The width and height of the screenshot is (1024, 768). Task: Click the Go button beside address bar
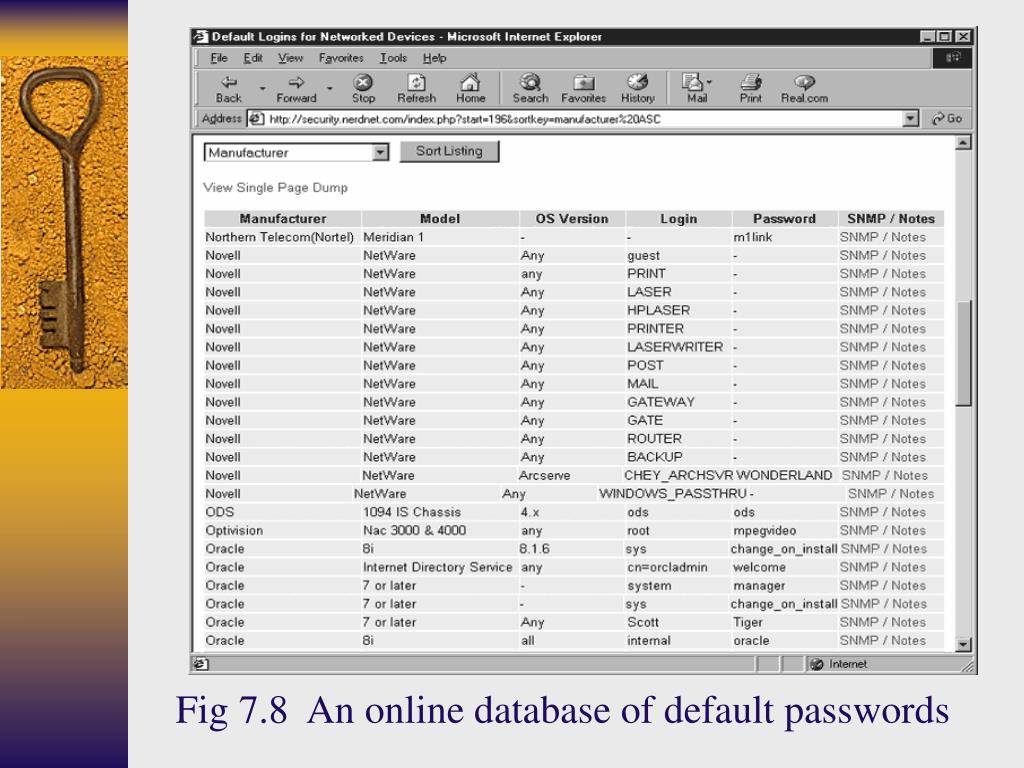tap(948, 119)
